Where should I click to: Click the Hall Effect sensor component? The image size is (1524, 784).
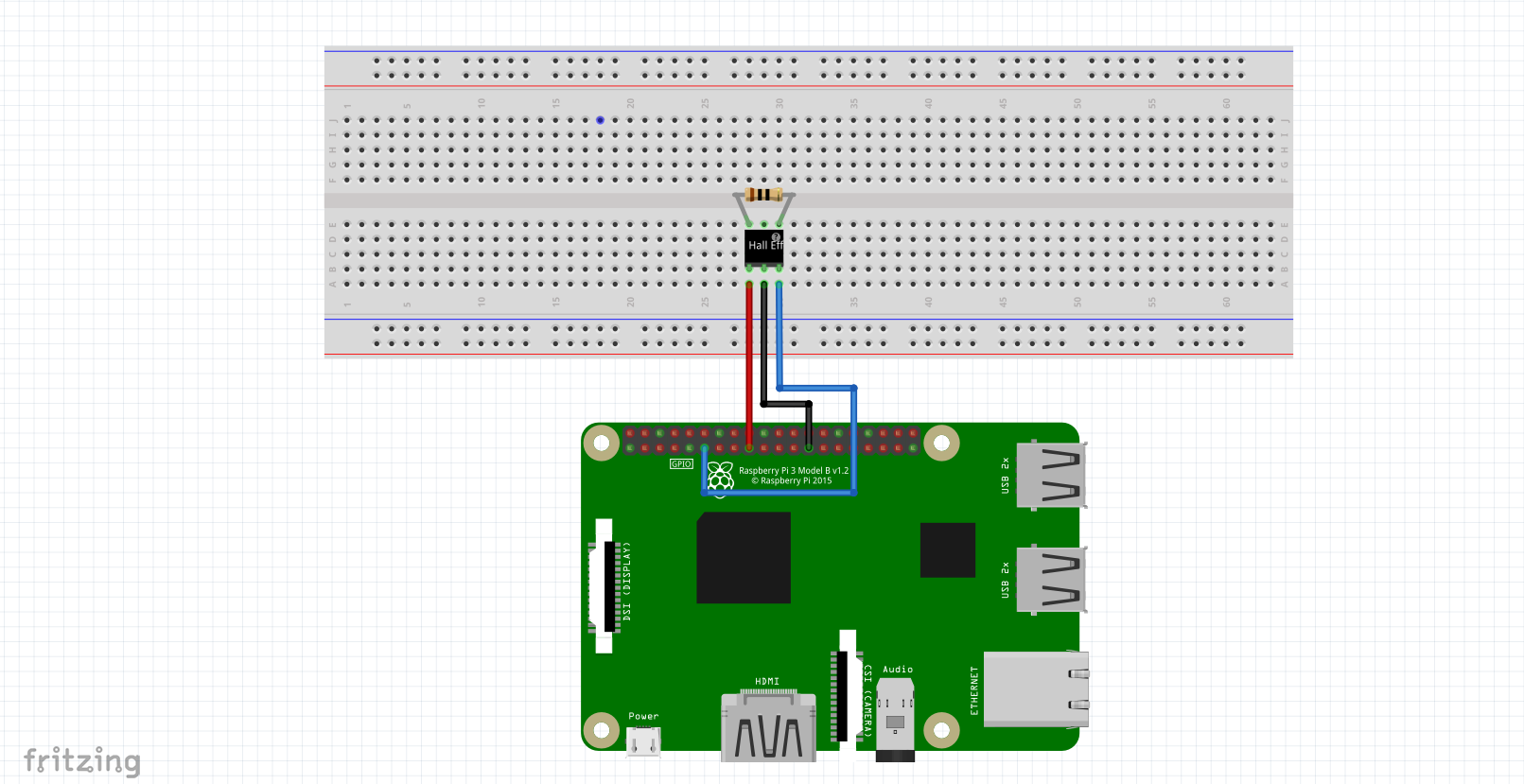(x=763, y=246)
